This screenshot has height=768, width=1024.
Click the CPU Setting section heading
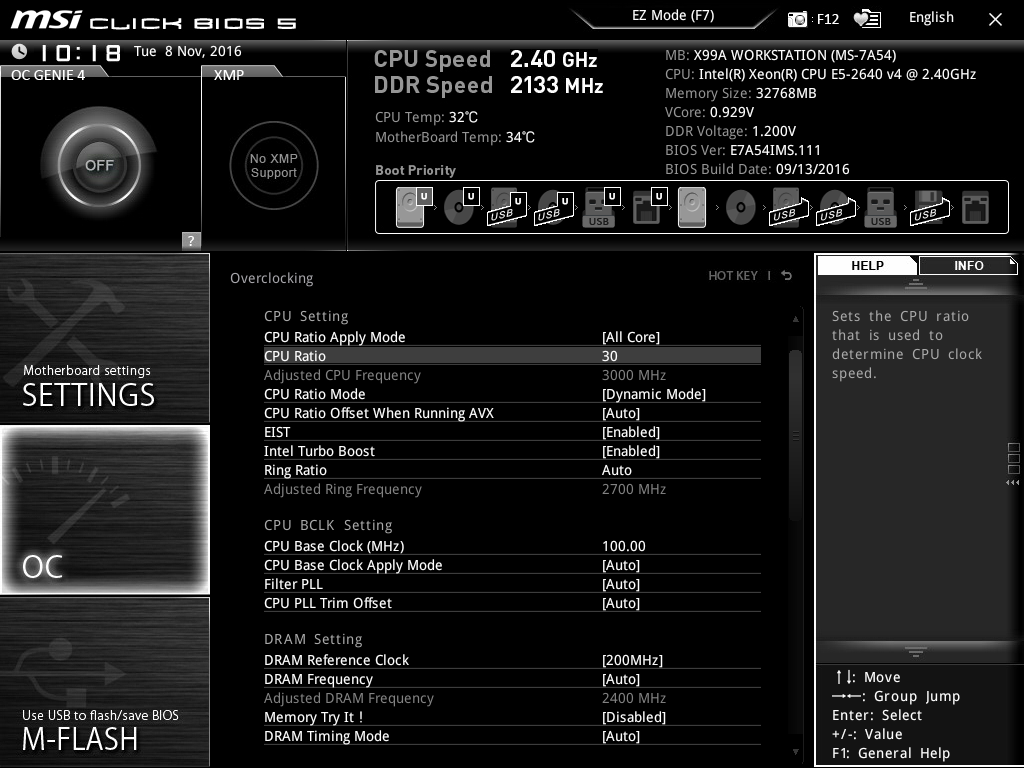coord(306,316)
